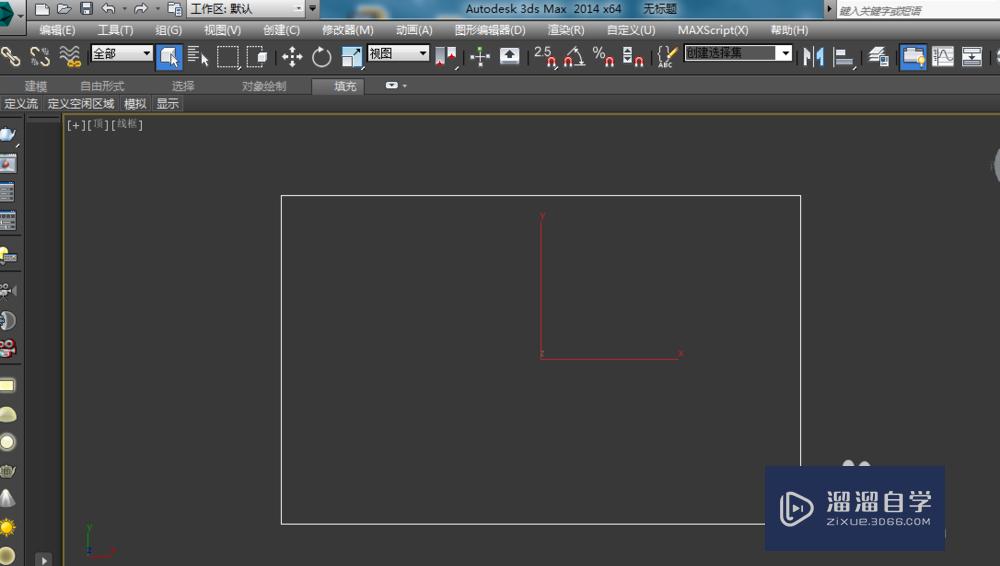The image size is (1000, 566).
Task: Open the 渲染(R) menu
Action: tap(566, 30)
